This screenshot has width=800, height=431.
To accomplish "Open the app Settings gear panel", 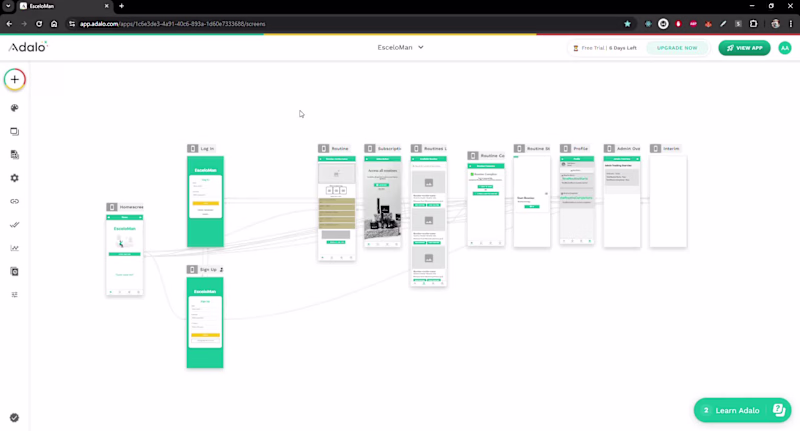I will (14, 178).
